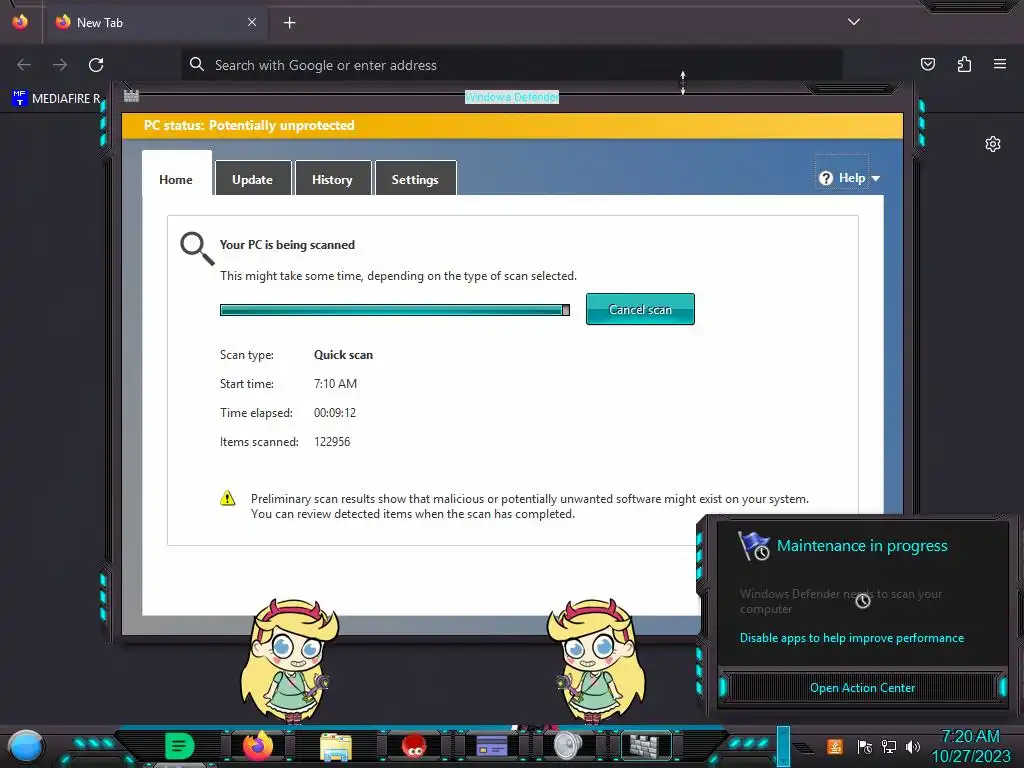
Task: Click the network tray icon
Action: 889,746
